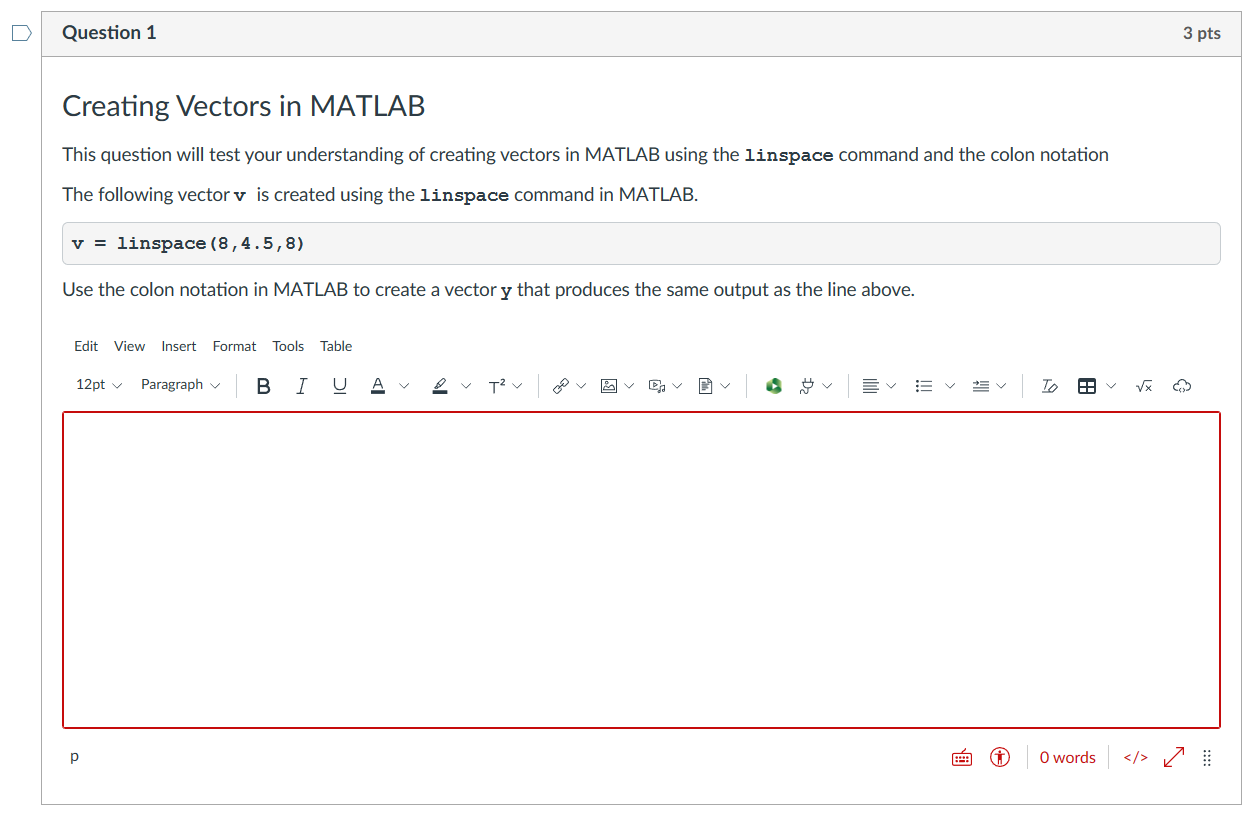Image resolution: width=1255 pixels, height=825 pixels.
Task: Switch editor to fullscreen mode
Action: tap(1172, 757)
